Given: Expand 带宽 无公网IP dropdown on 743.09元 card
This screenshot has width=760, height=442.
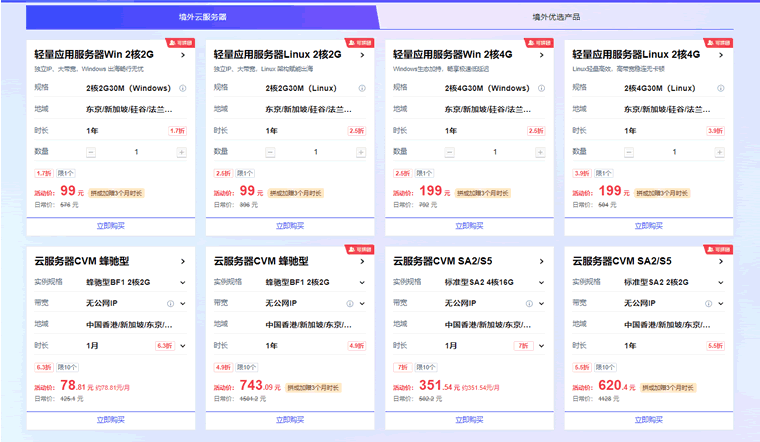Looking at the screenshot, I should [x=362, y=304].
